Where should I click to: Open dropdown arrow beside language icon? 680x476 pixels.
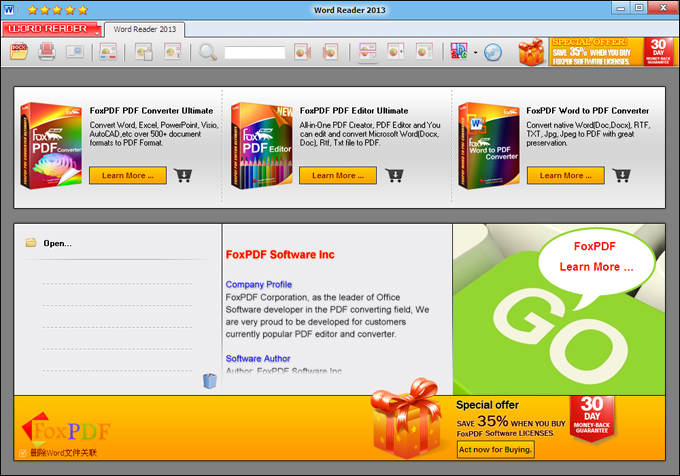coord(475,53)
